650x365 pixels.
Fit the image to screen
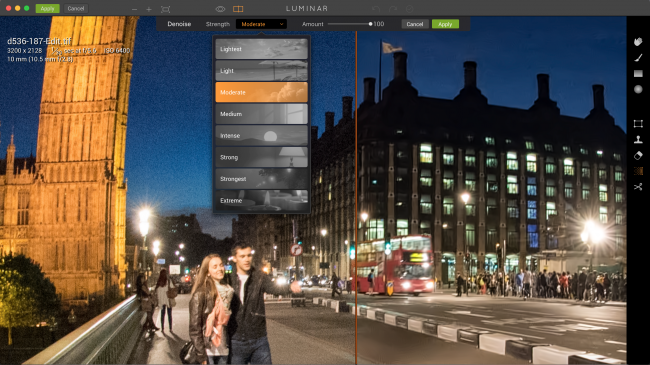[x=165, y=9]
